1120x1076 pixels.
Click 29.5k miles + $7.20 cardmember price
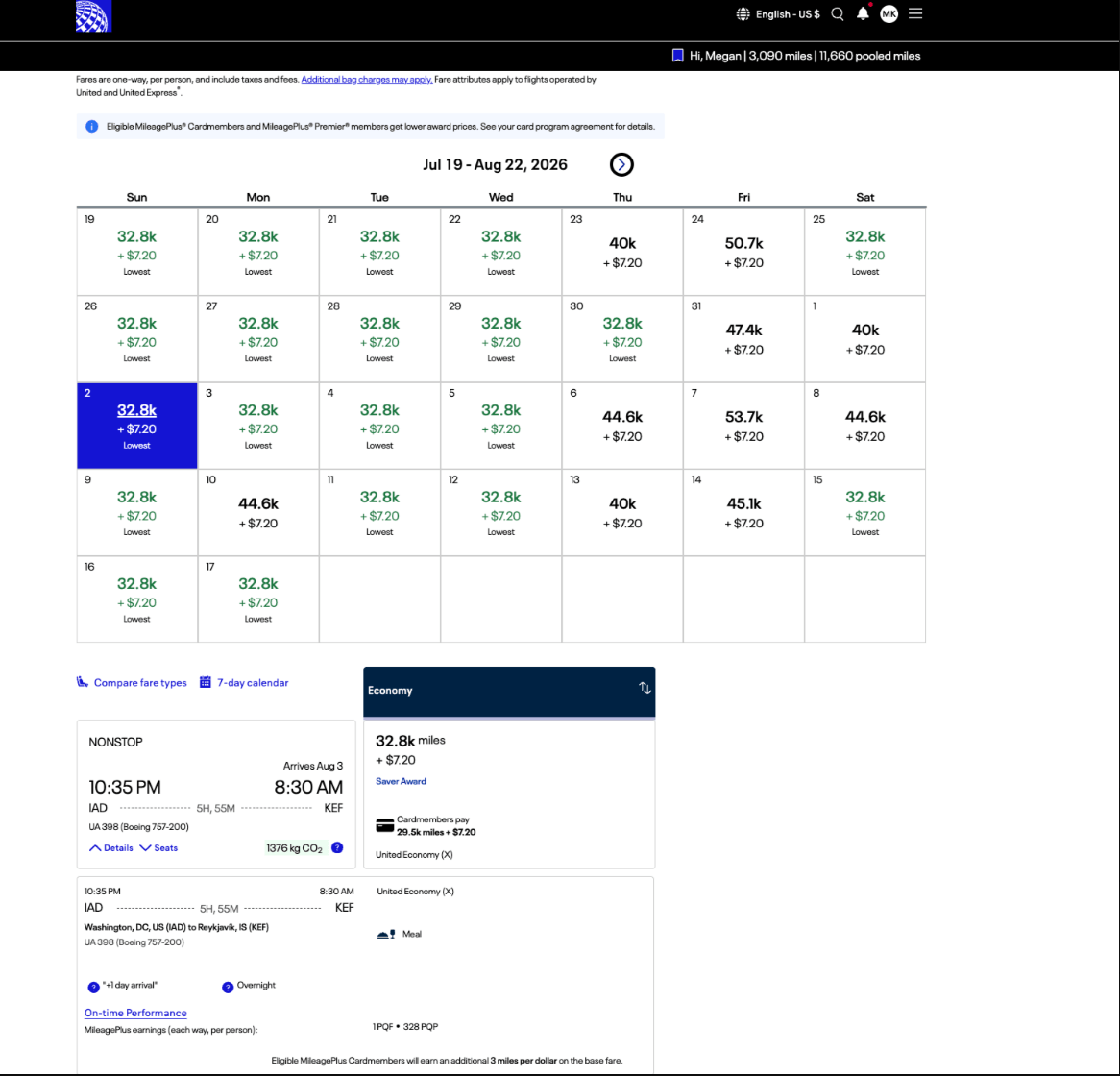[x=436, y=832]
